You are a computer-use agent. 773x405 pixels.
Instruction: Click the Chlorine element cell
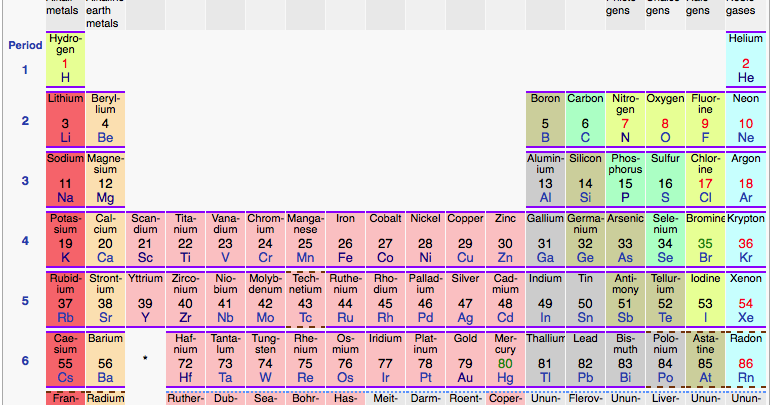705,179
